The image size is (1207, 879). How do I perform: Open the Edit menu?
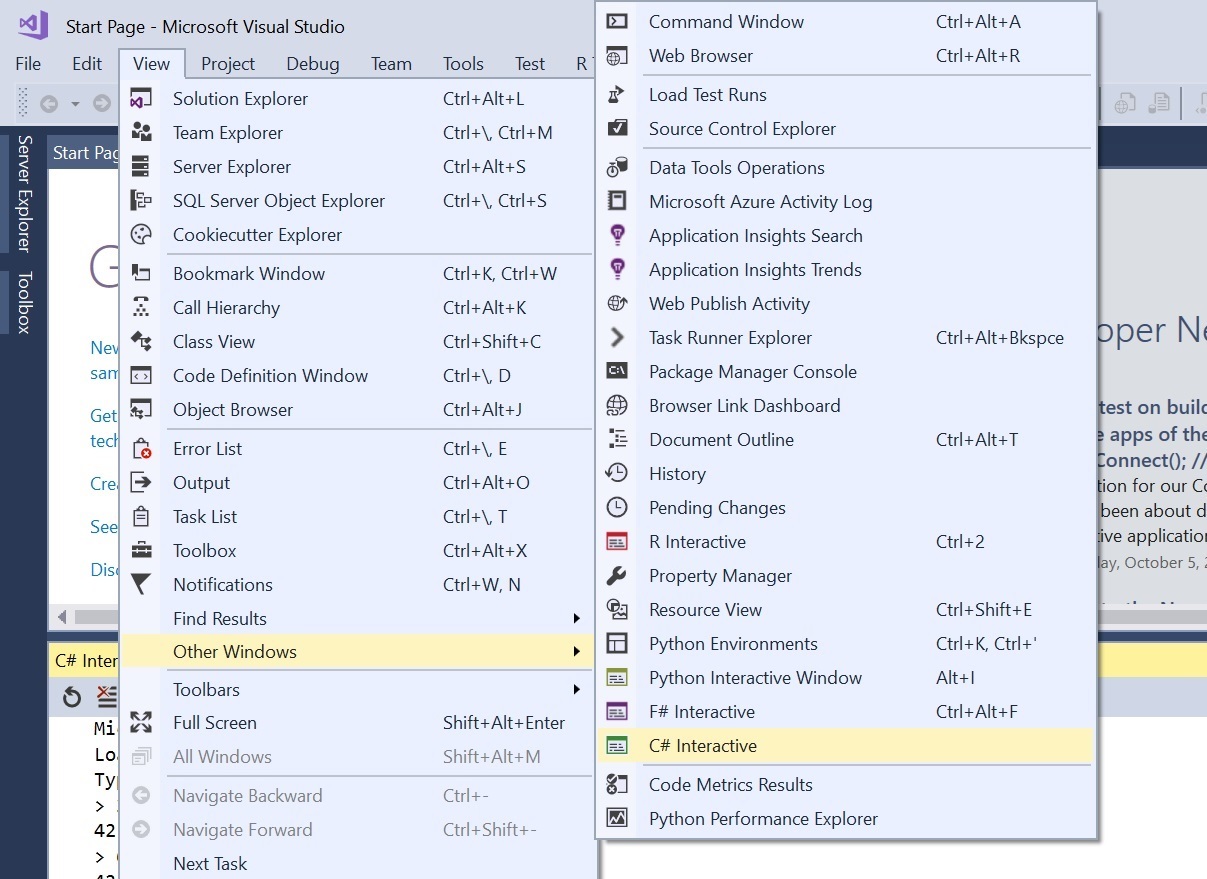pyautogui.click(x=87, y=64)
